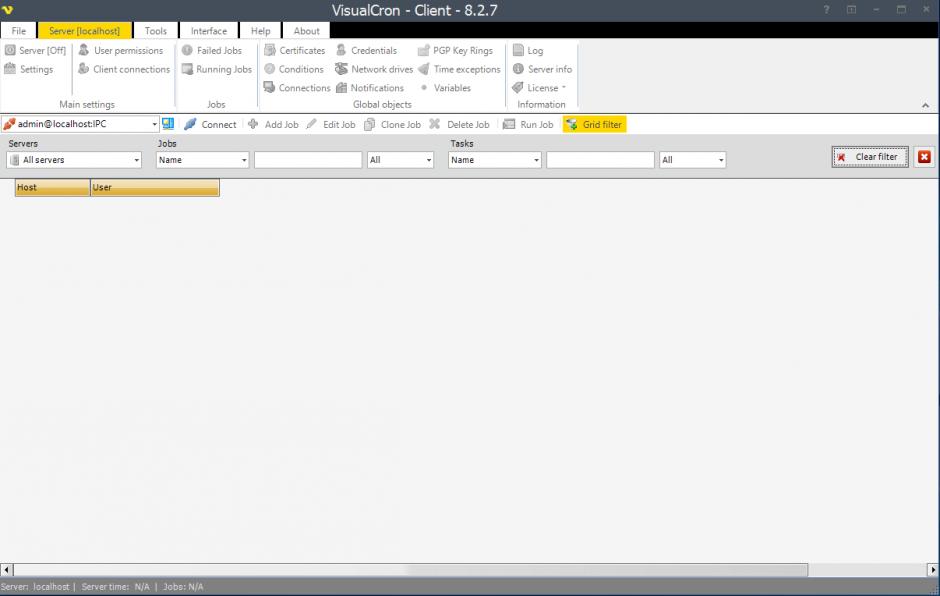The width and height of the screenshot is (940, 596).
Task: Click the Jobs filter text field
Action: pyautogui.click(x=308, y=160)
